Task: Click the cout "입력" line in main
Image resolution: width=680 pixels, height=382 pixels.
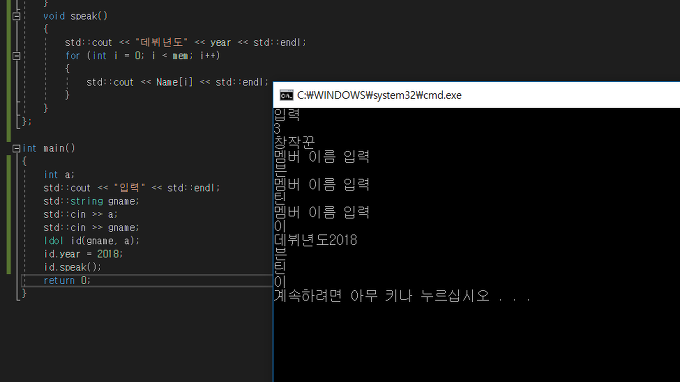Action: 131,188
